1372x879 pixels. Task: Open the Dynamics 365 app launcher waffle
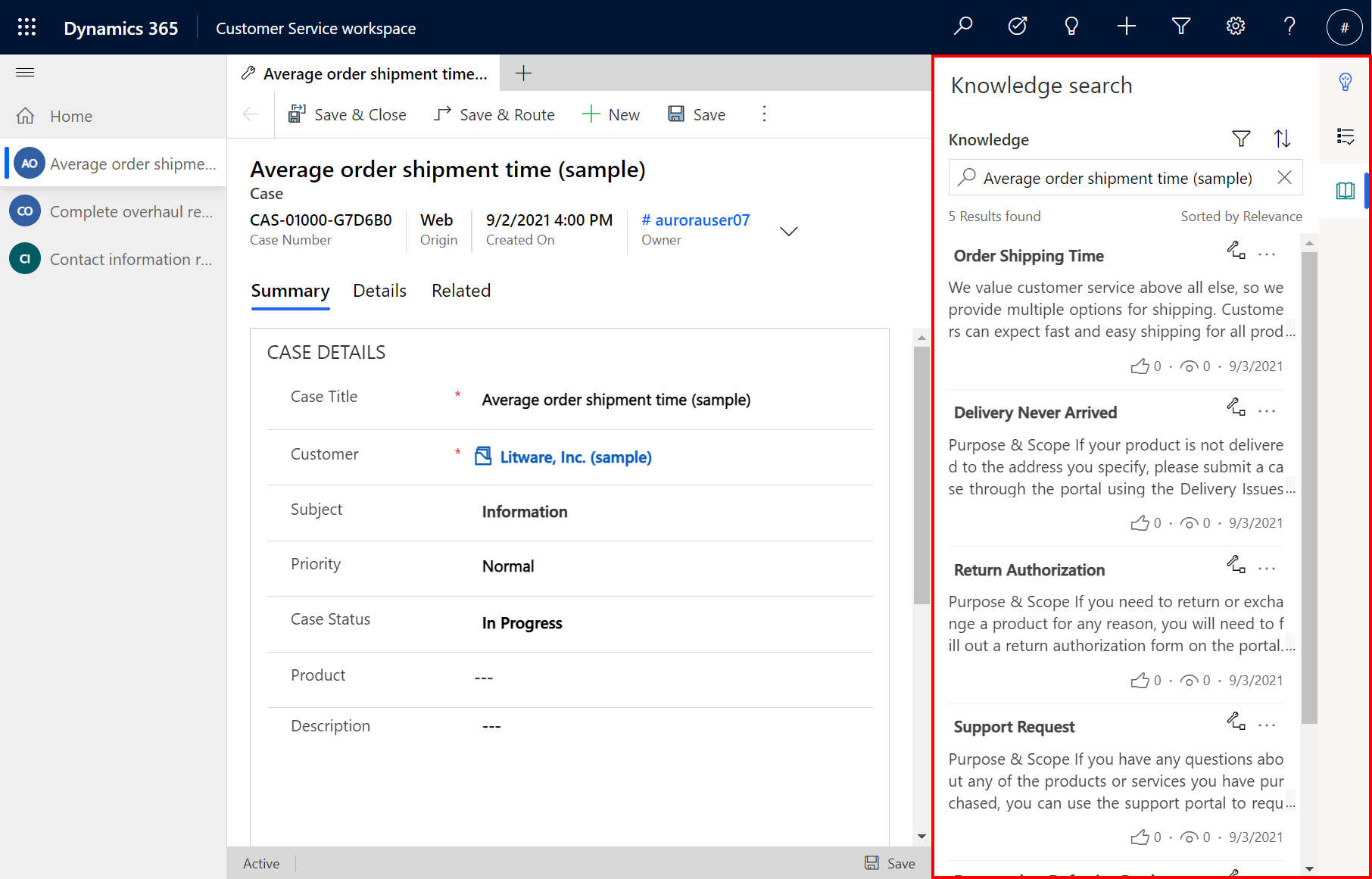(27, 28)
